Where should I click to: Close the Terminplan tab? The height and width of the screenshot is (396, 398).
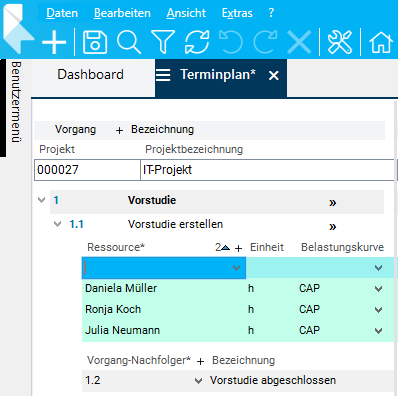(x=274, y=76)
